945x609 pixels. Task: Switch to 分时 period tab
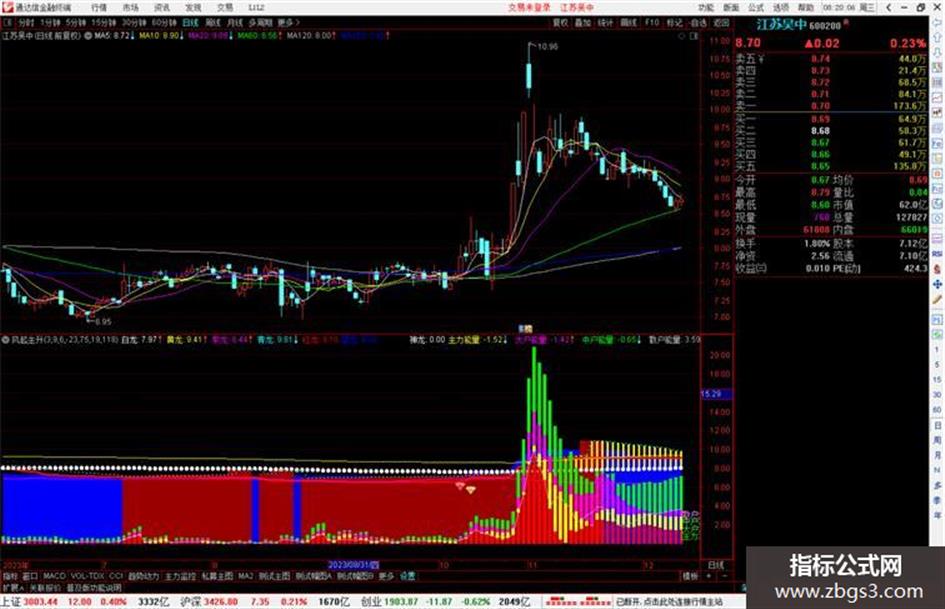(x=26, y=22)
